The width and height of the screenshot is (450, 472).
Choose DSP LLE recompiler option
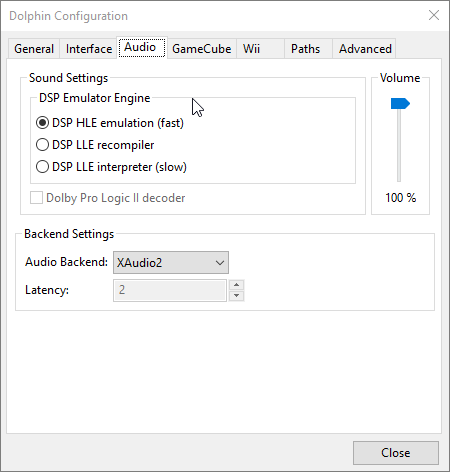[x=95, y=145]
